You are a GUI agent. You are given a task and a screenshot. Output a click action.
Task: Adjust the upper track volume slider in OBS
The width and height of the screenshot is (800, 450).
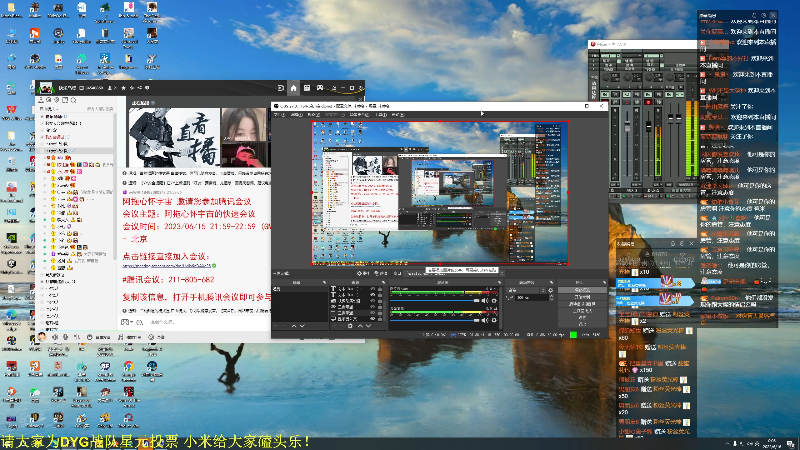coord(435,301)
